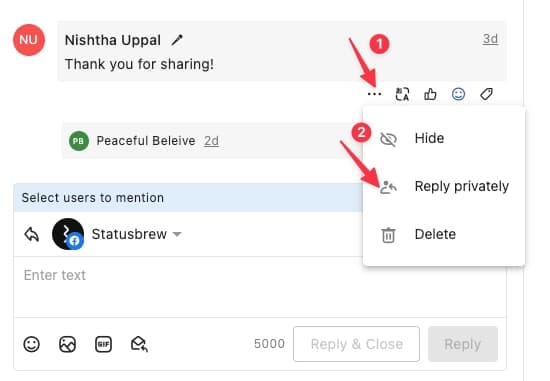
Task: Open the 2d timestamp on Peaceful Beleive
Action: 211,141
